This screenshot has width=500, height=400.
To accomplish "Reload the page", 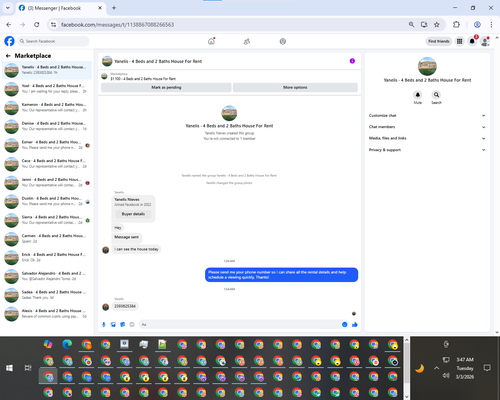I will tap(37, 24).
